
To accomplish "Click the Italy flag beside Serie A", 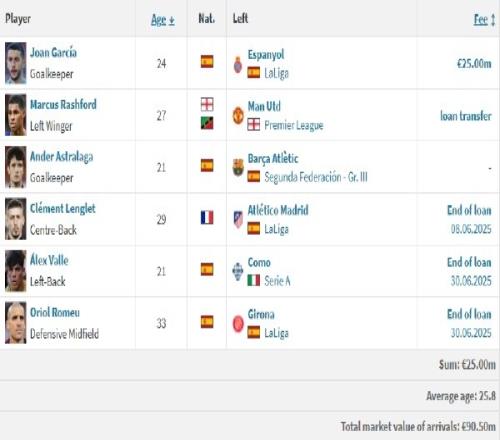I will click(x=254, y=280).
